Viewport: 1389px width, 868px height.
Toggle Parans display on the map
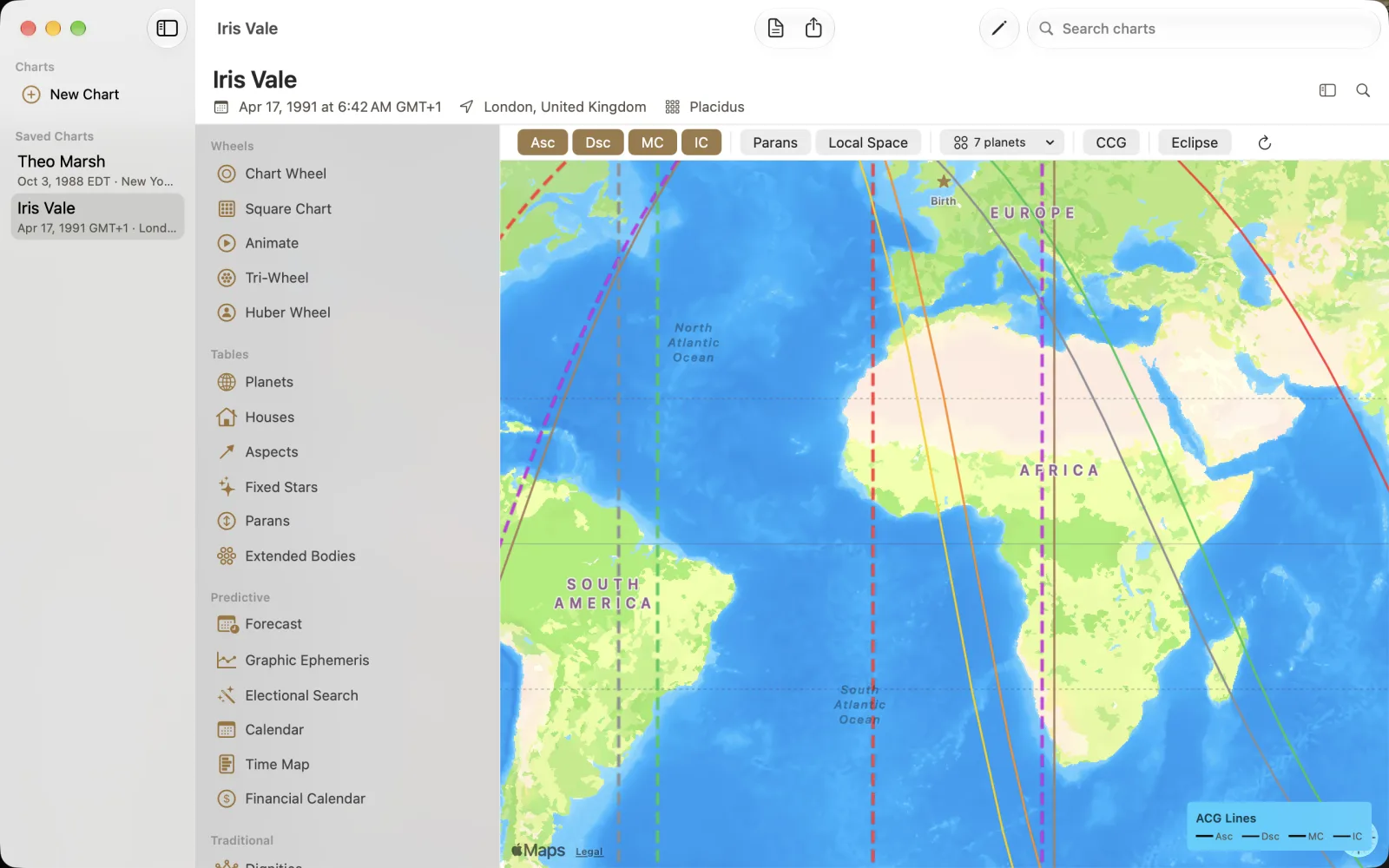[x=775, y=142]
